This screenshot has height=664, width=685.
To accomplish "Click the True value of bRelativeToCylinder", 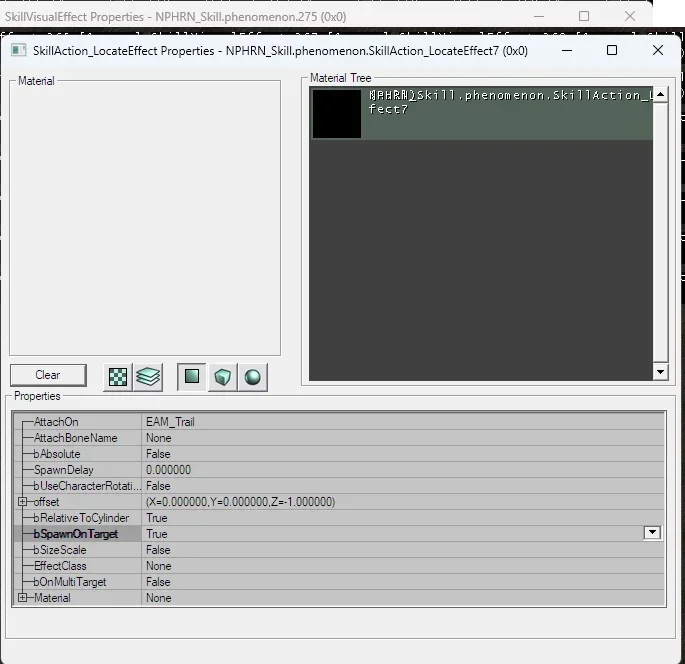I will [157, 518].
